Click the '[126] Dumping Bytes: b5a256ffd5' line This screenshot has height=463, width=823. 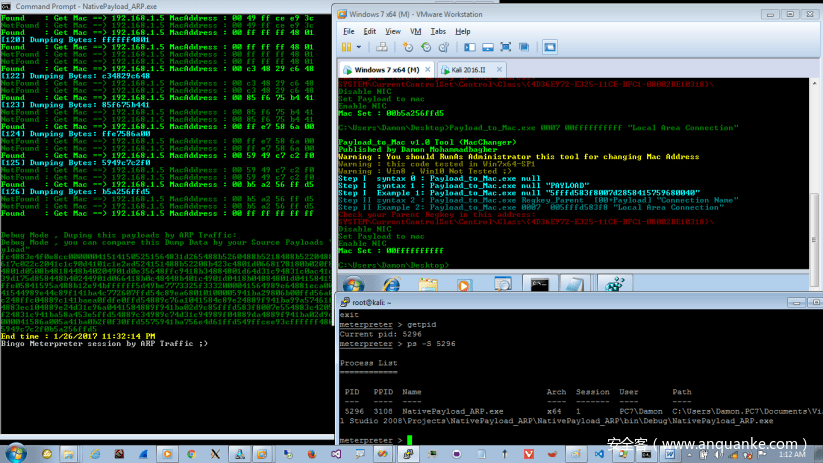[x=76, y=192]
